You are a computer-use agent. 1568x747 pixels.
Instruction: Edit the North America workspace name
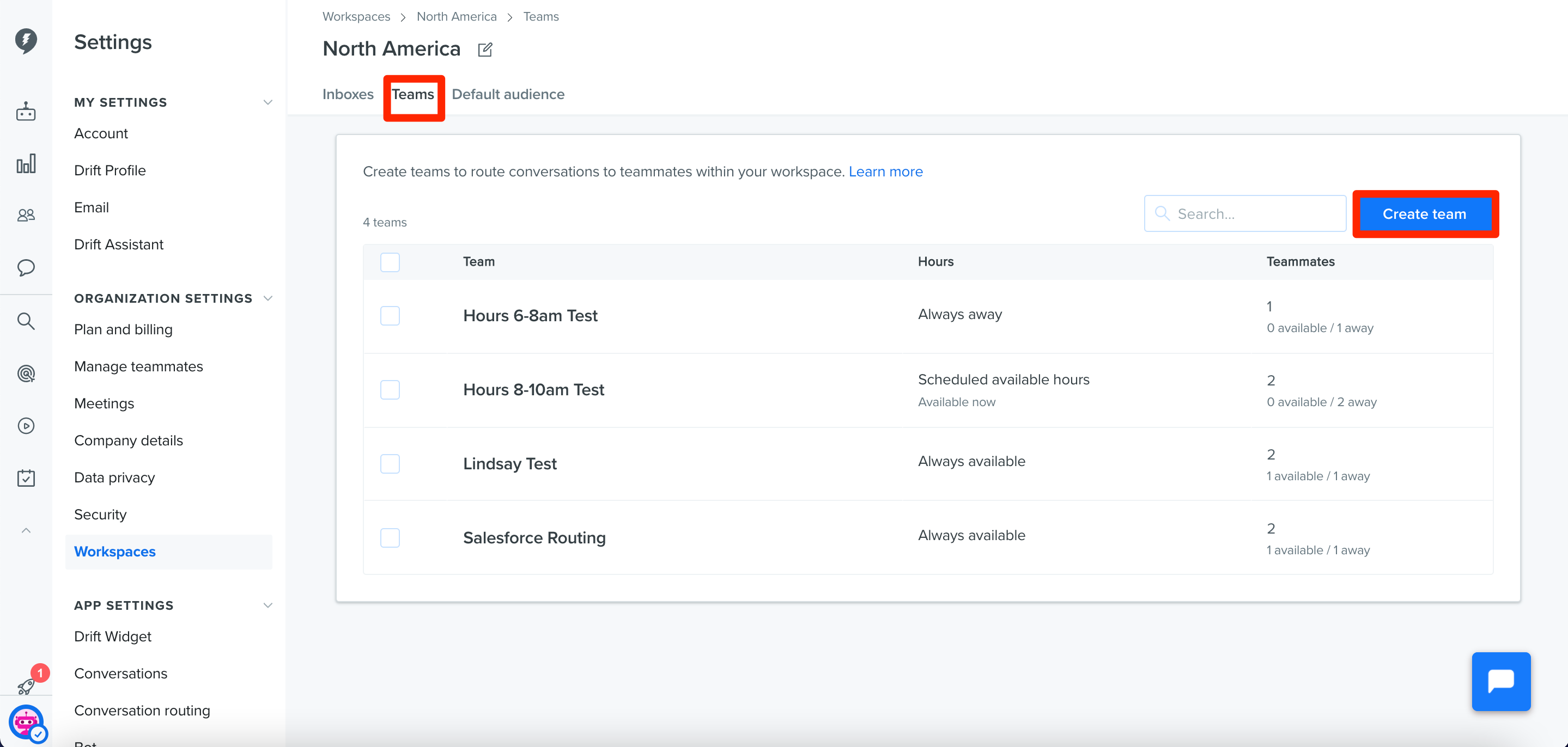coord(484,49)
